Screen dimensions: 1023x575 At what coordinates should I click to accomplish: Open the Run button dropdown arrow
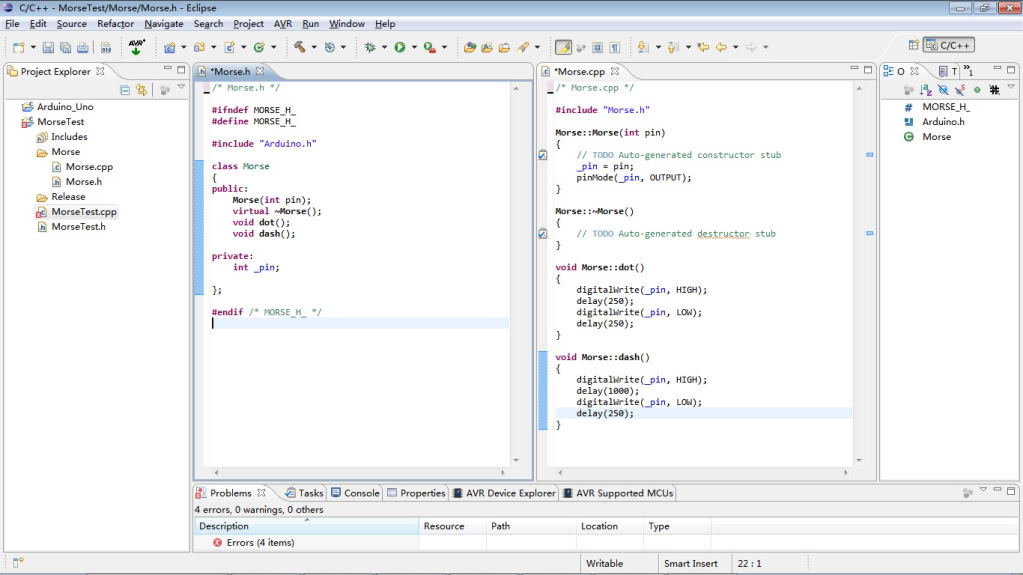click(x=413, y=47)
